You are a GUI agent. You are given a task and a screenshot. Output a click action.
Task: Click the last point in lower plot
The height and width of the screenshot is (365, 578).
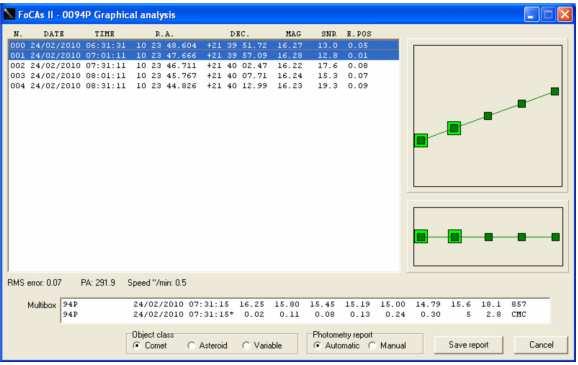[556, 237]
